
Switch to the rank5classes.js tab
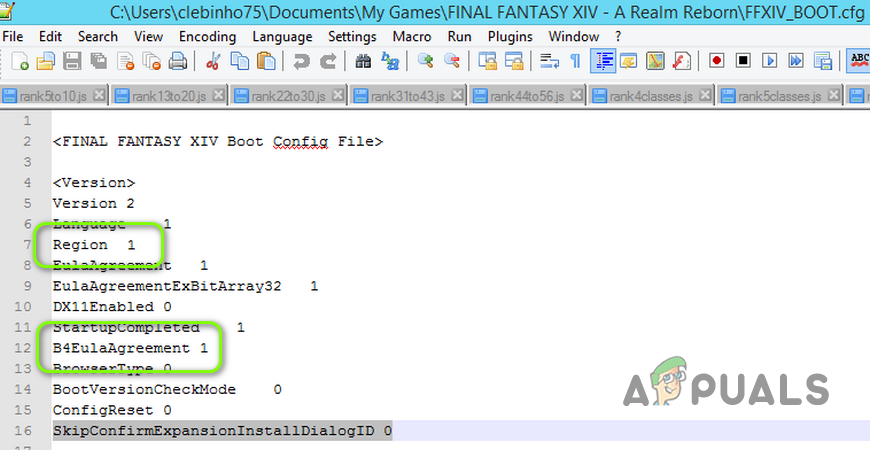pos(779,96)
